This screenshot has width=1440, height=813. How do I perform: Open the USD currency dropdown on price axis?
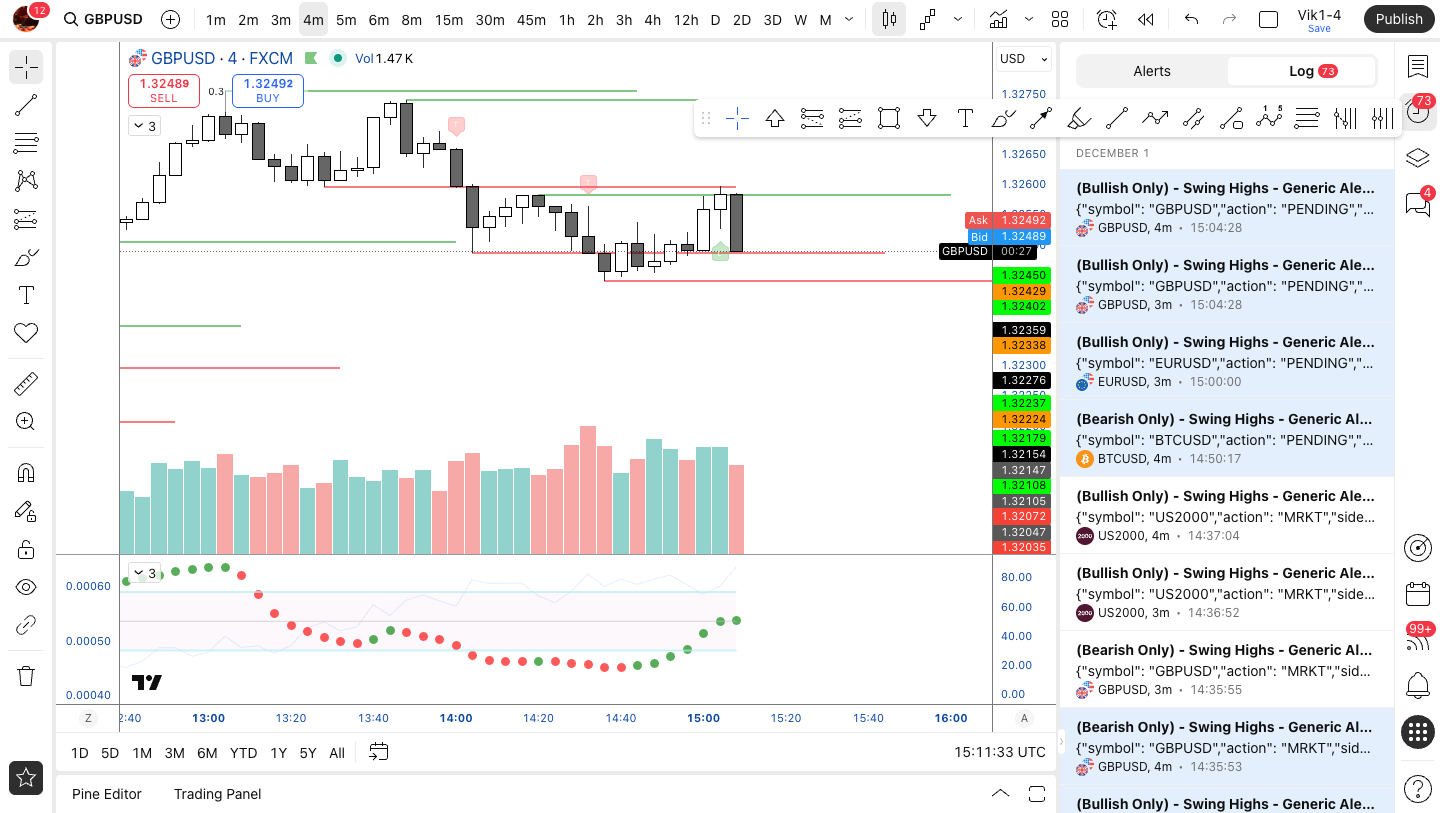[1024, 59]
